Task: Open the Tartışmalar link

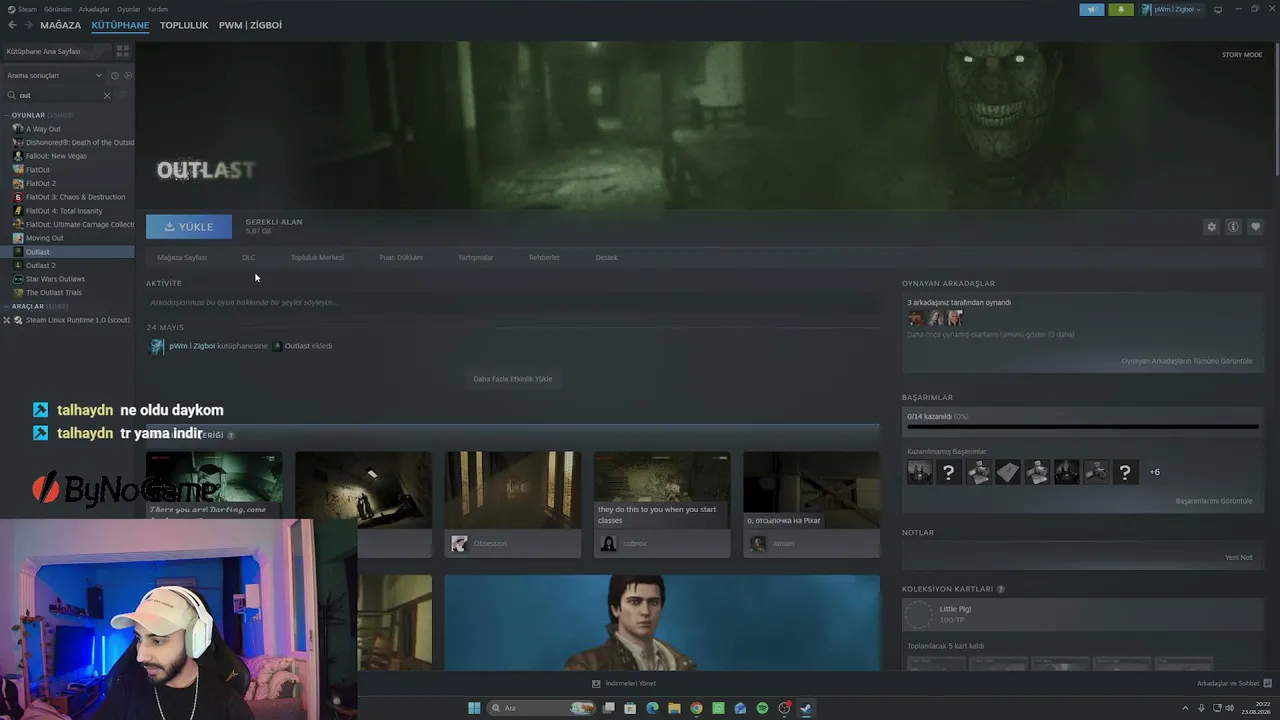Action: pyautogui.click(x=476, y=257)
